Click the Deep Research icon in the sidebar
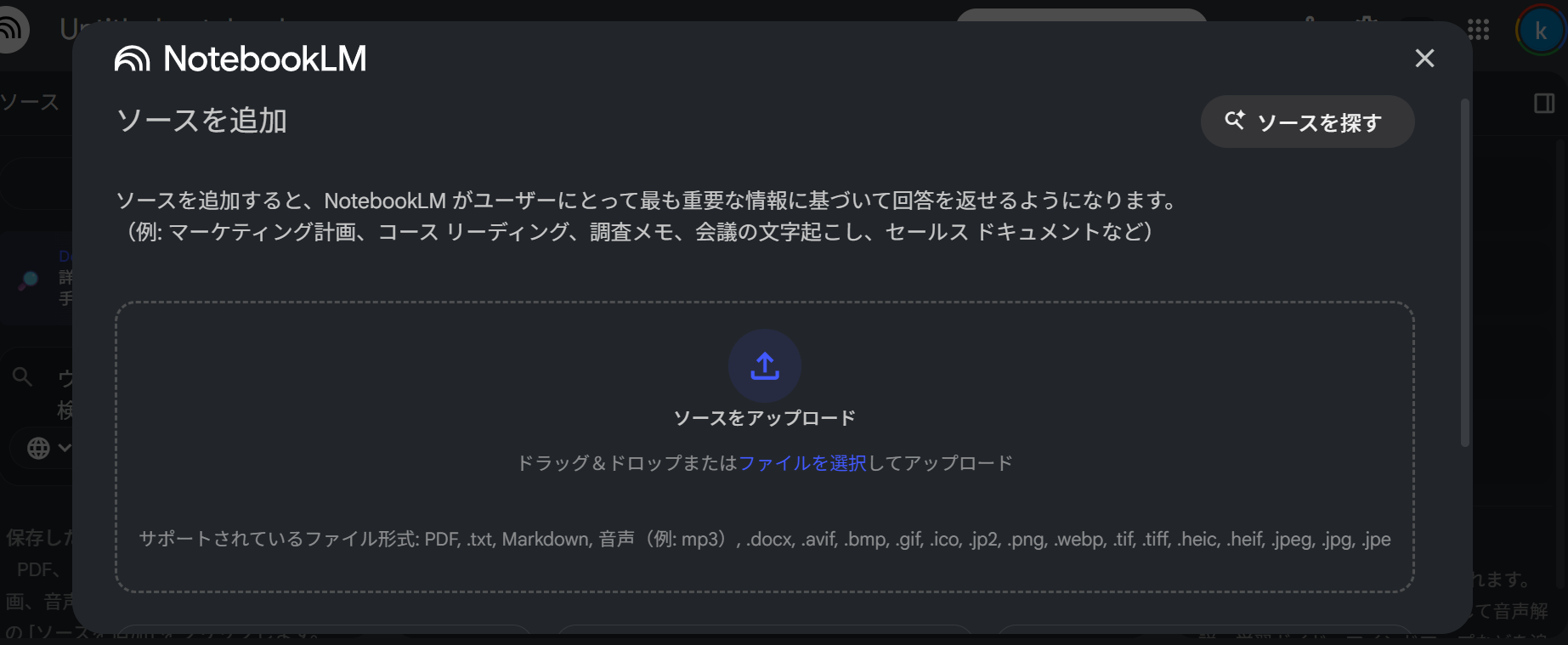The image size is (1568, 645). click(29, 280)
